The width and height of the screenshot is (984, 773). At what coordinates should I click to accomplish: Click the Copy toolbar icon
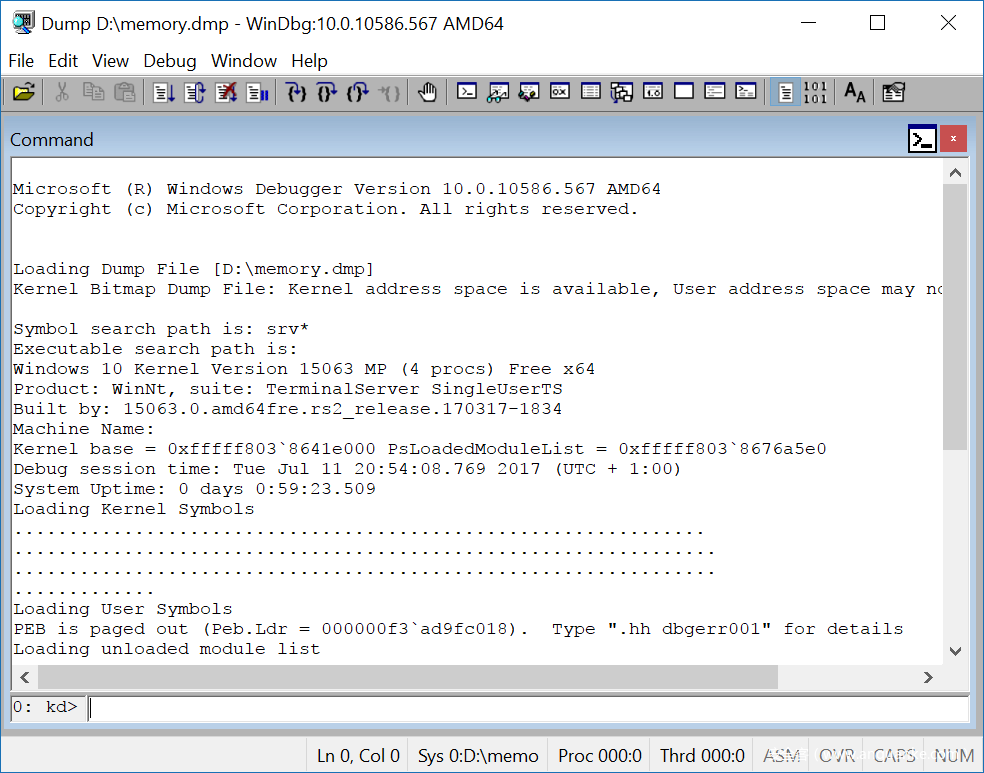click(94, 92)
